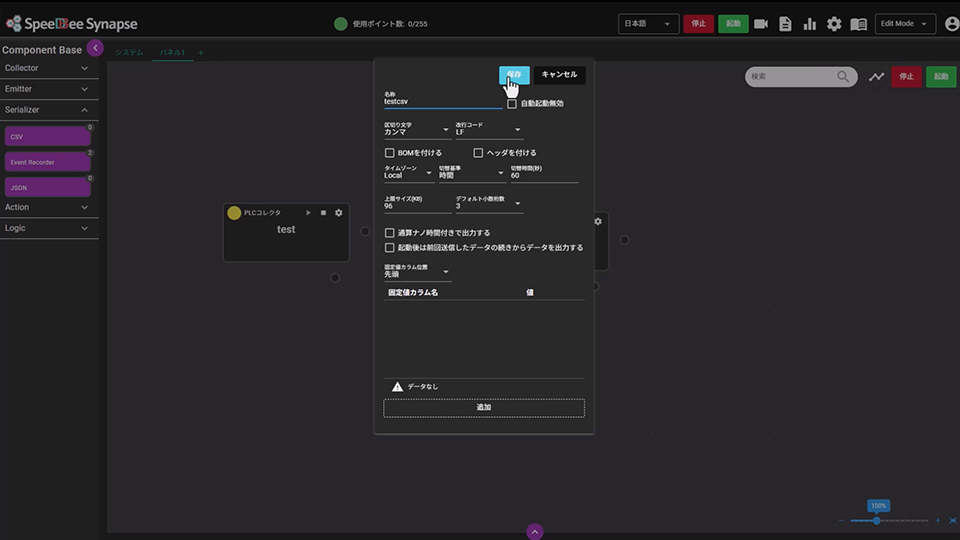Open the document icon in top toolbar
The image size is (960, 540).
click(785, 24)
